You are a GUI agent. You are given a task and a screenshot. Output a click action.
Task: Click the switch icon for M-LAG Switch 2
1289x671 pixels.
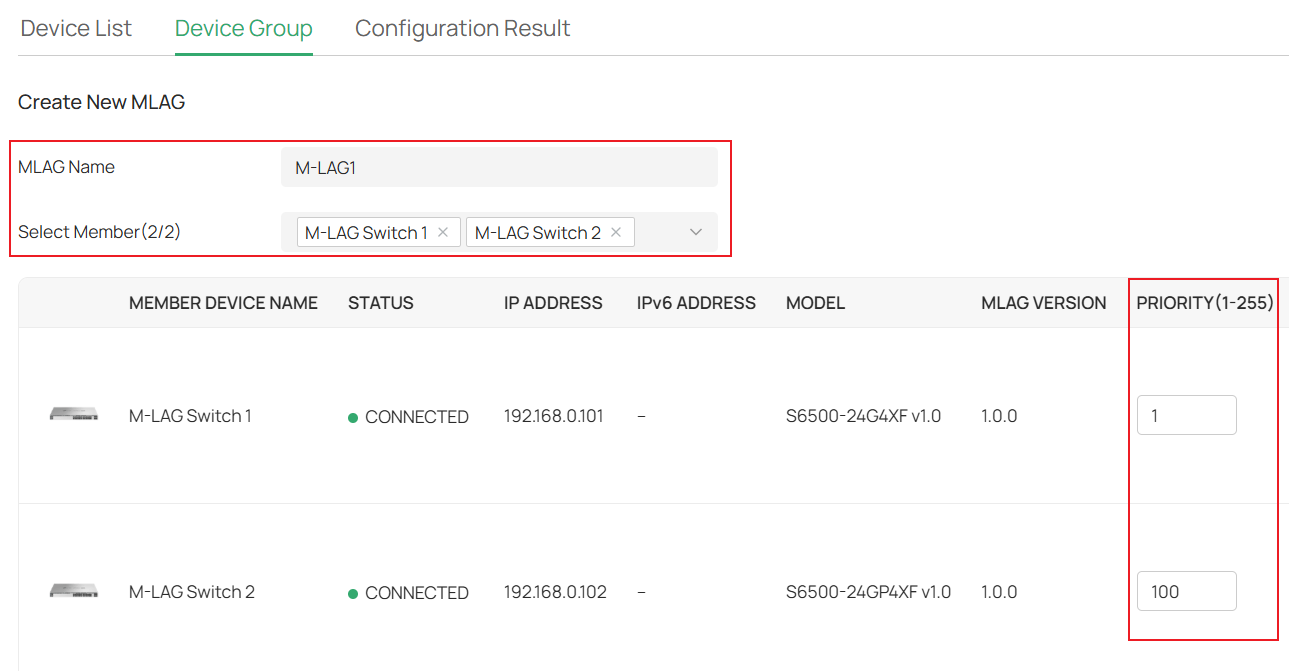(x=73, y=589)
